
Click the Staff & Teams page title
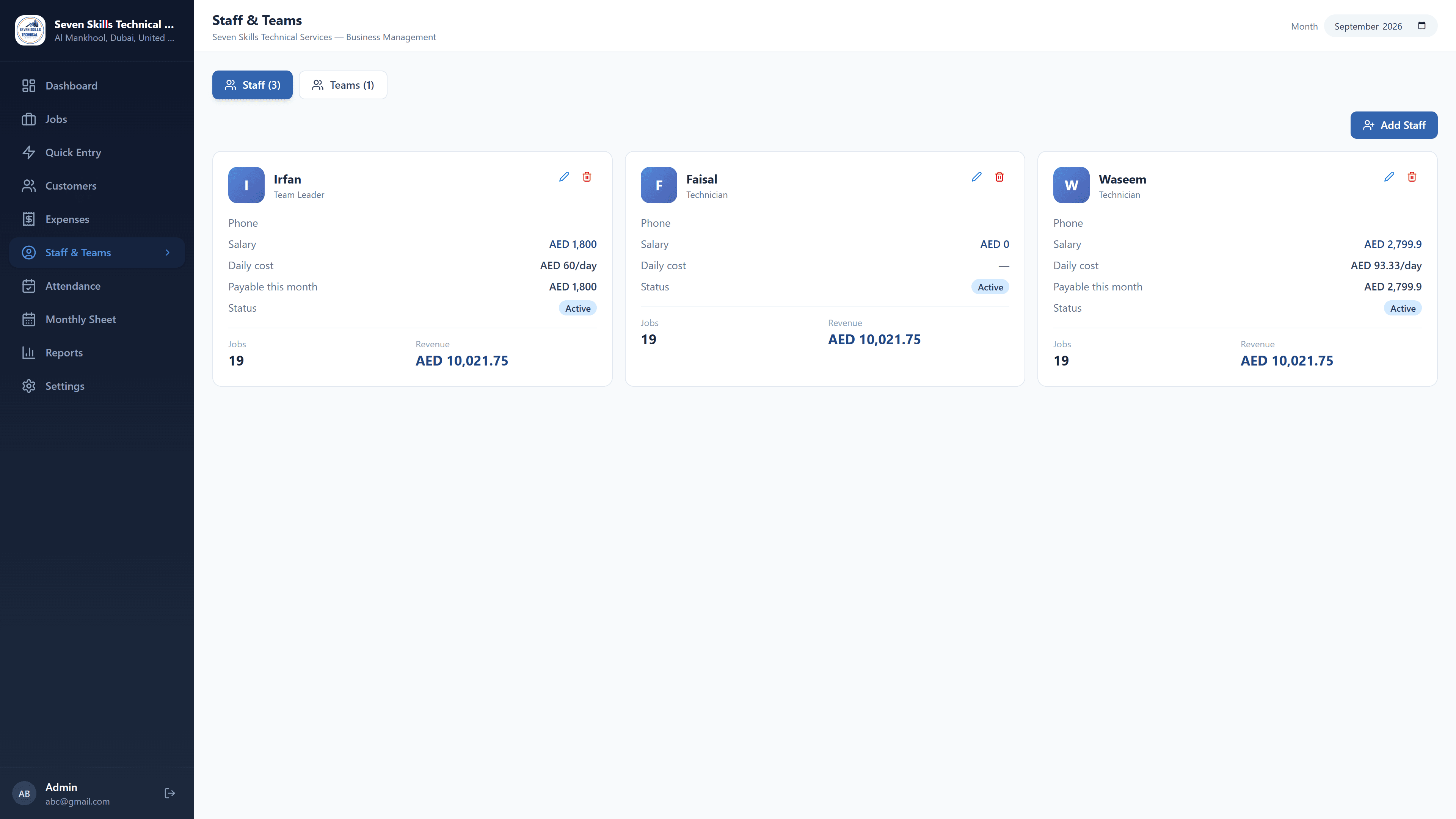tap(257, 20)
